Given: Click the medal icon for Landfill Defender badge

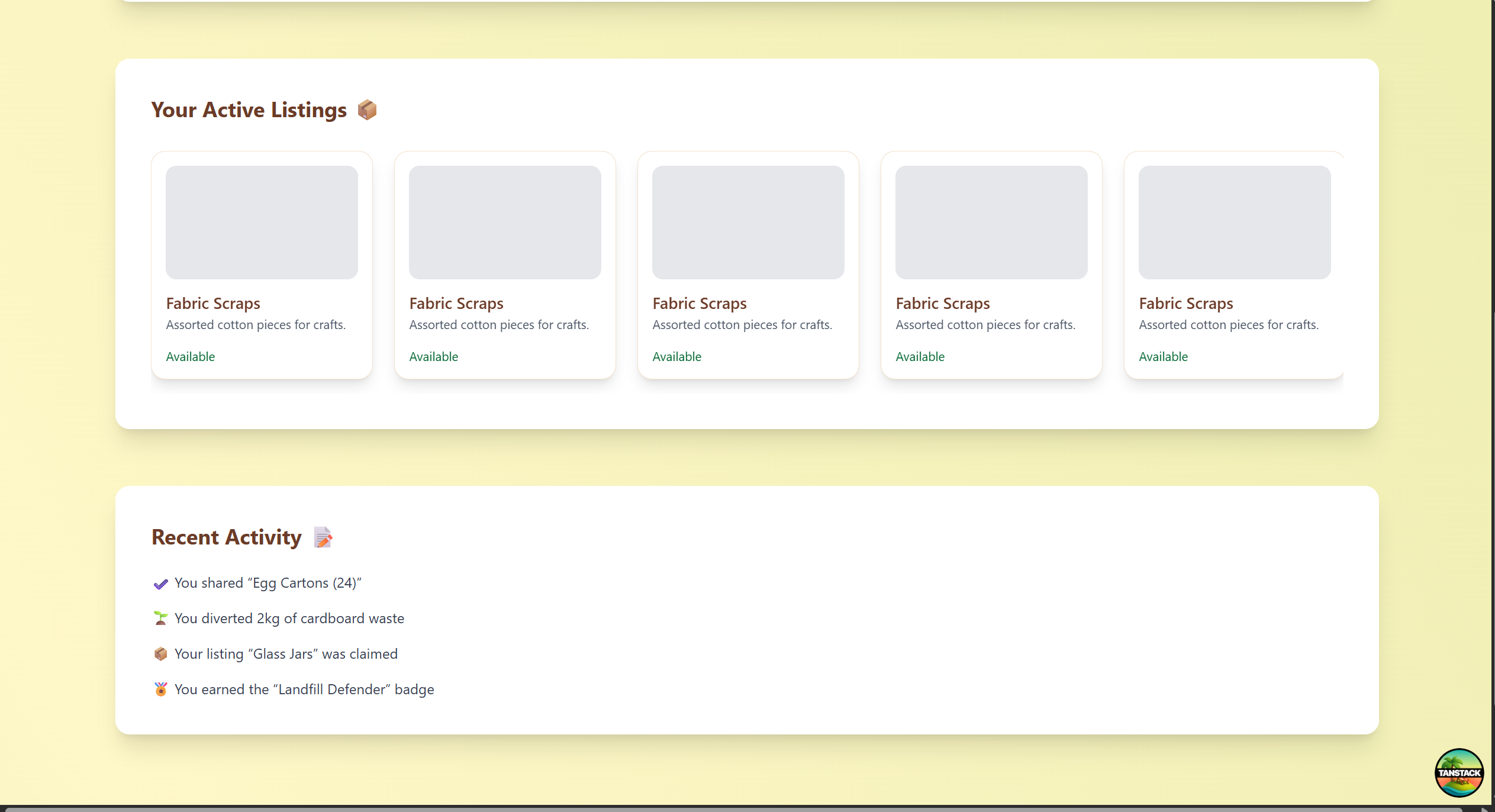Looking at the screenshot, I should 160,689.
